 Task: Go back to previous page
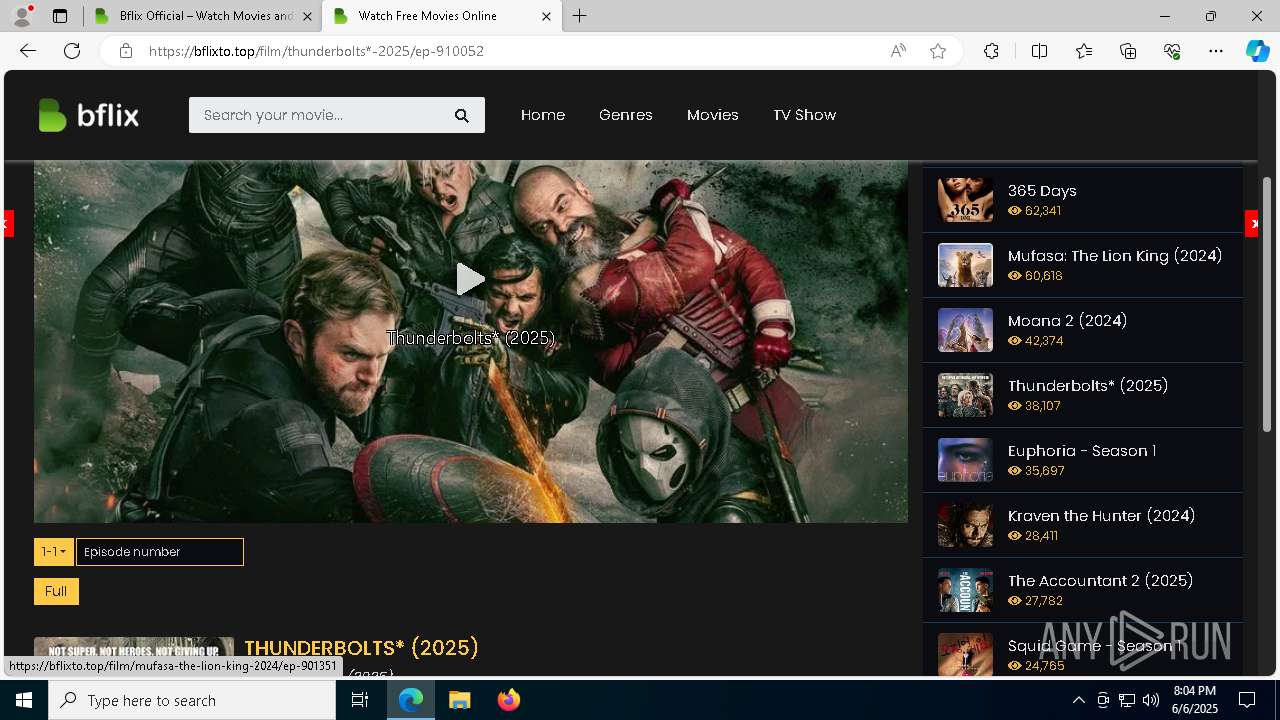click(28, 51)
